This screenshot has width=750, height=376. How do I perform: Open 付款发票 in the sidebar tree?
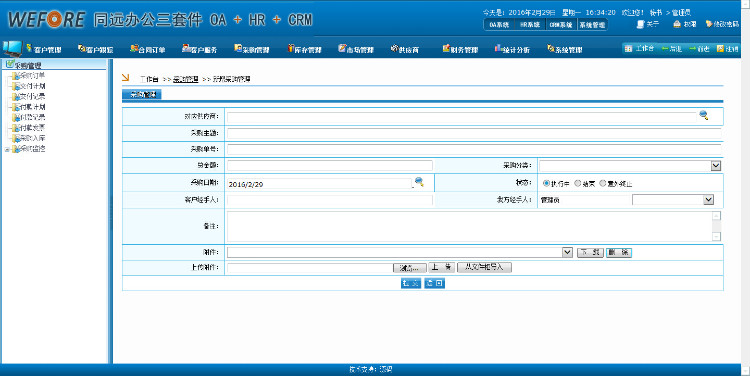tap(32, 128)
